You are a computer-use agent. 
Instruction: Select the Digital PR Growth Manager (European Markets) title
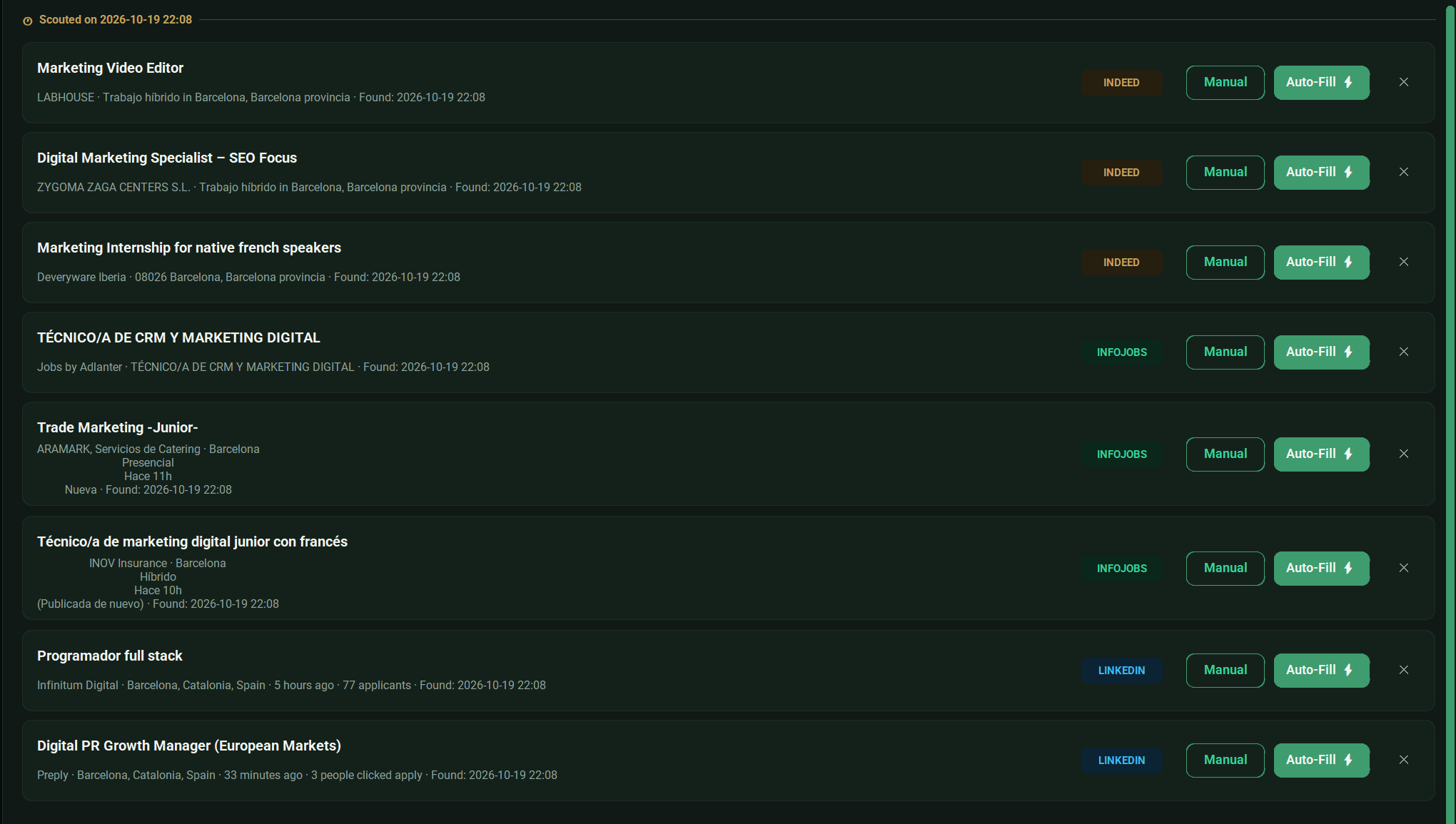pos(189,746)
